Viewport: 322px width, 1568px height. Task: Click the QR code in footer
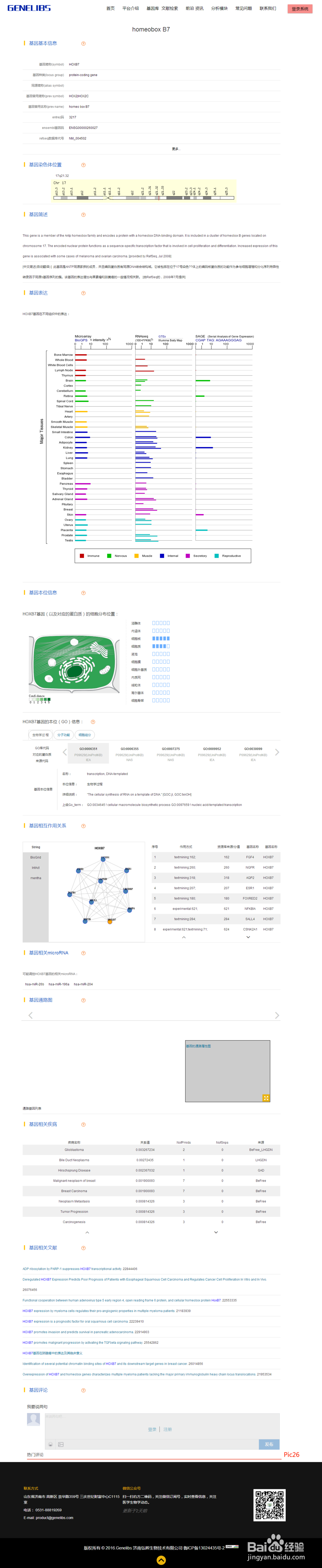tap(269, 1505)
